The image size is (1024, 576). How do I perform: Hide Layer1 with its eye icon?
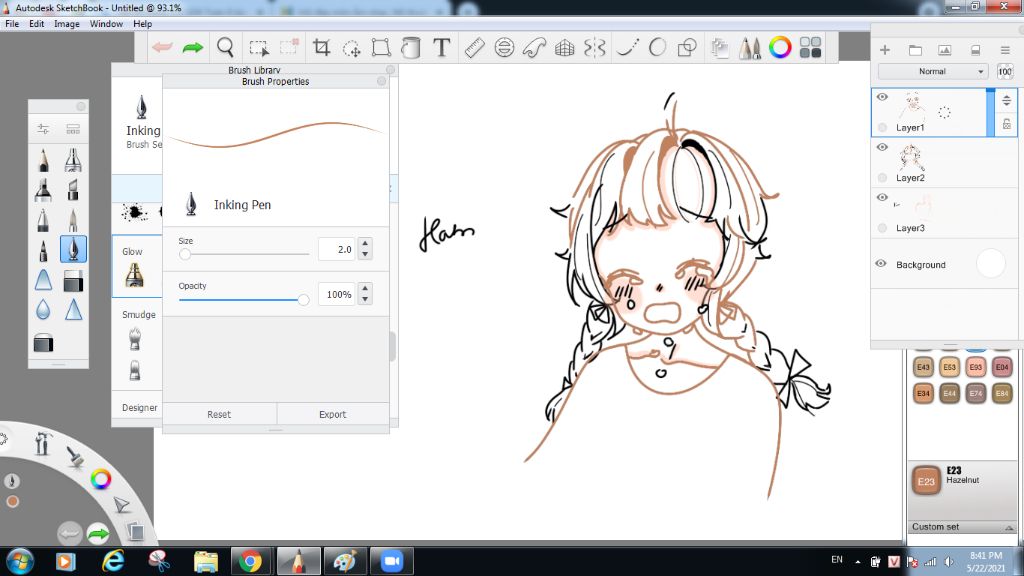tap(882, 97)
